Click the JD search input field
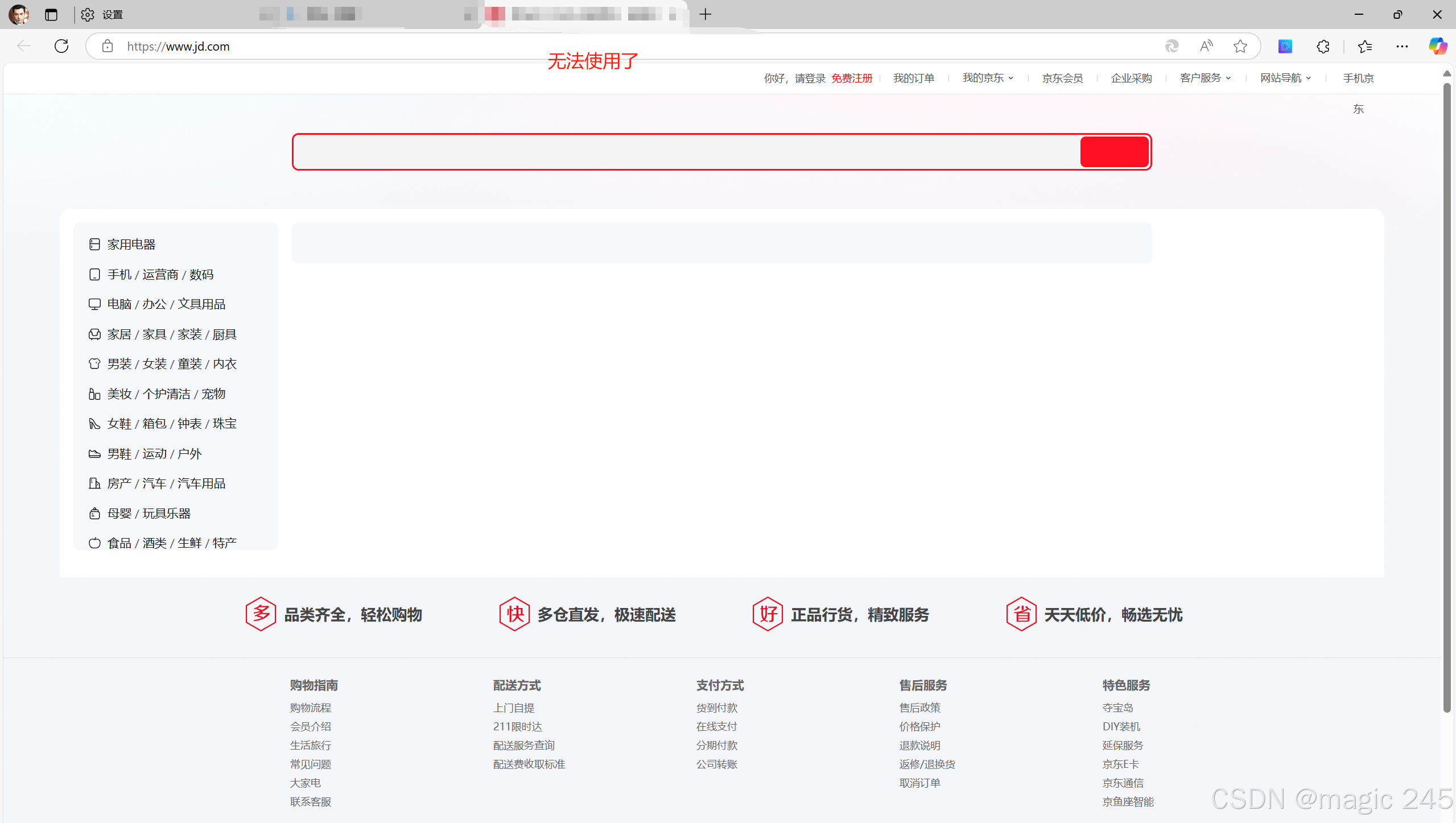1456x823 pixels. pos(686,152)
